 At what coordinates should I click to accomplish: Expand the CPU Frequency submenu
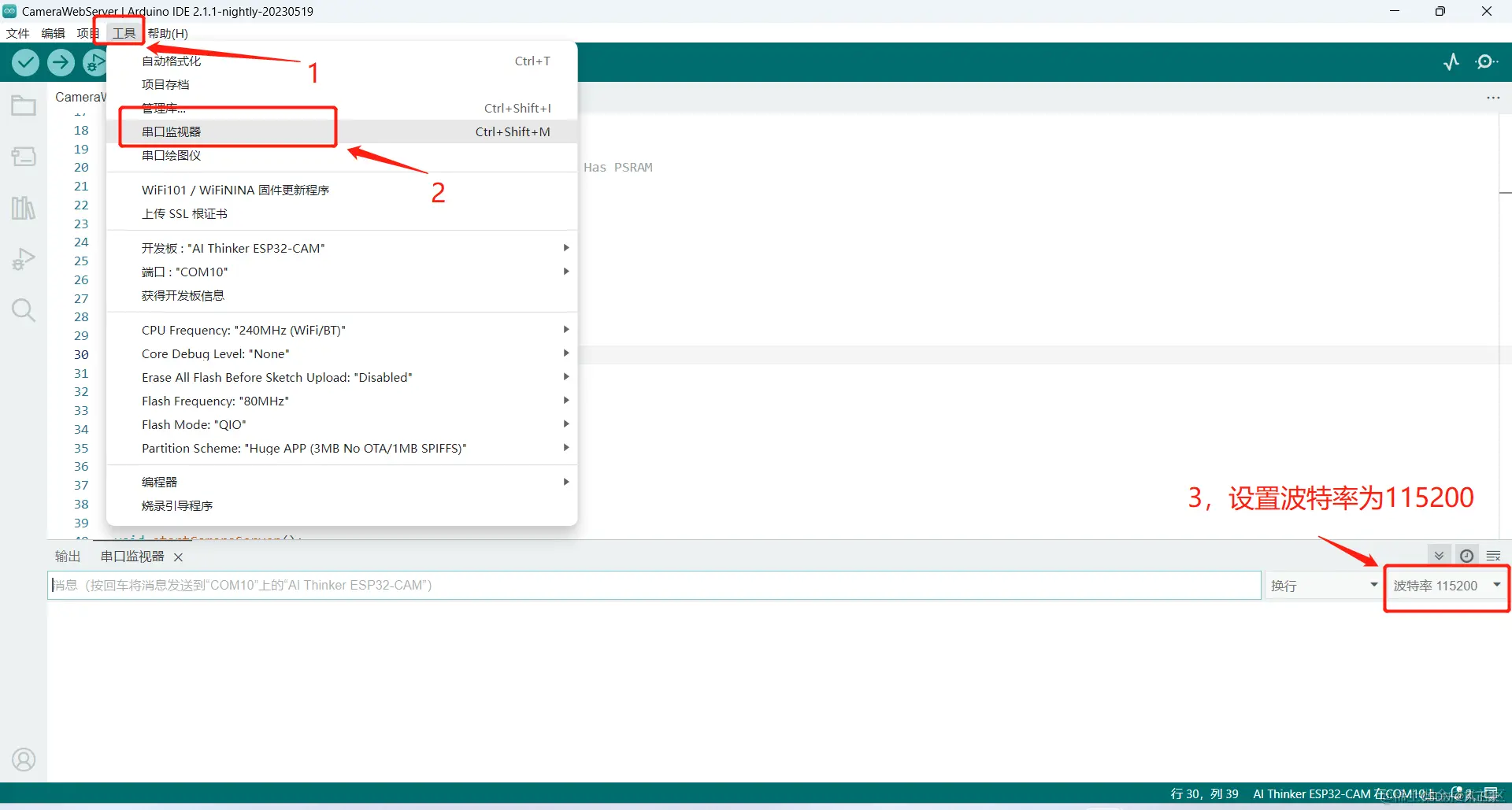click(342, 330)
